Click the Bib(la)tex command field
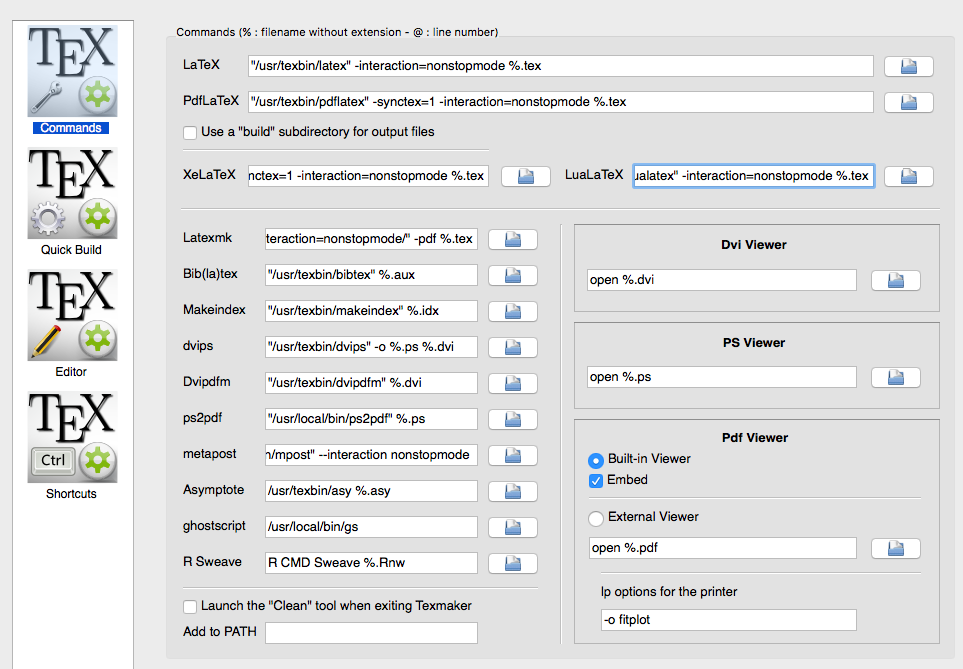This screenshot has width=963, height=669. (372, 275)
